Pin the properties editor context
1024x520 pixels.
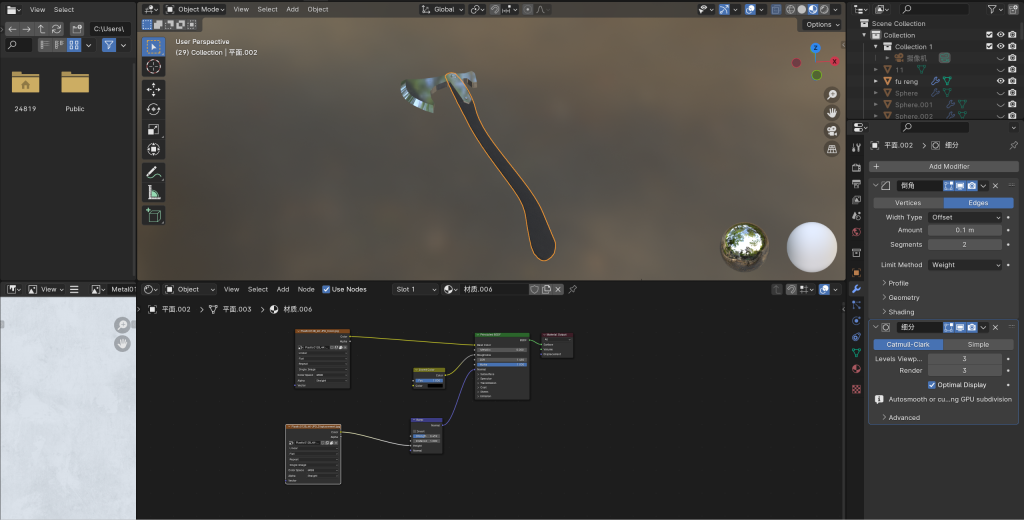pos(1014,145)
